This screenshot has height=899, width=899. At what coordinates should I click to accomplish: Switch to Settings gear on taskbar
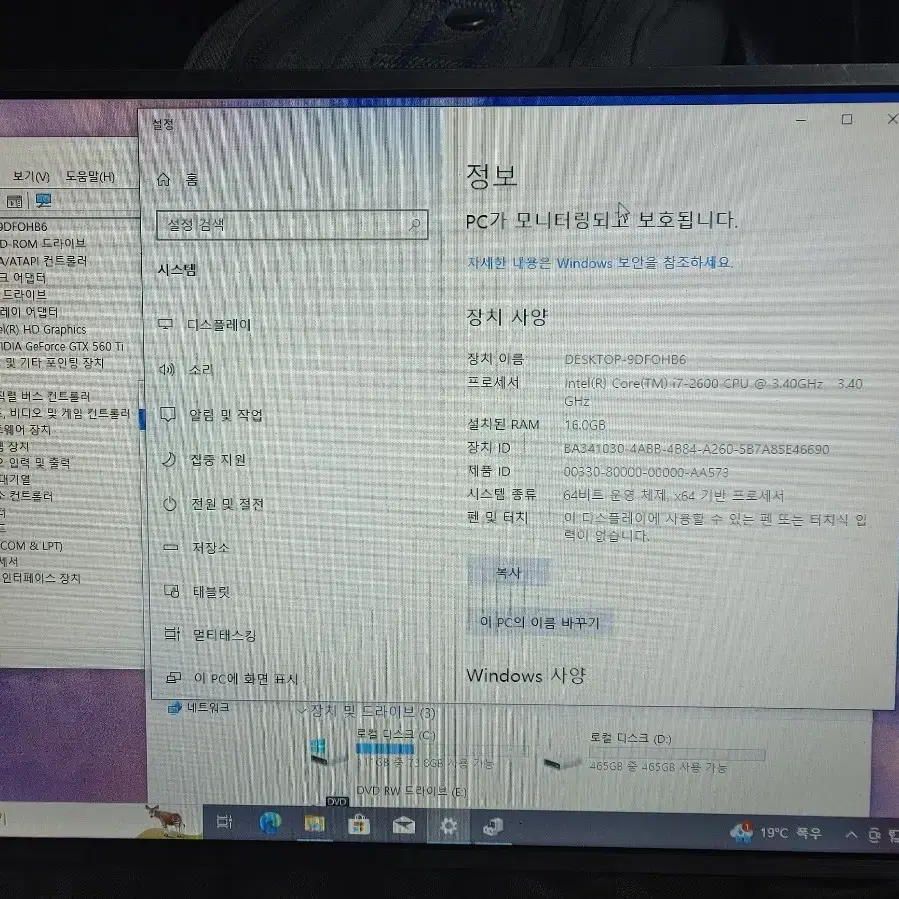448,826
